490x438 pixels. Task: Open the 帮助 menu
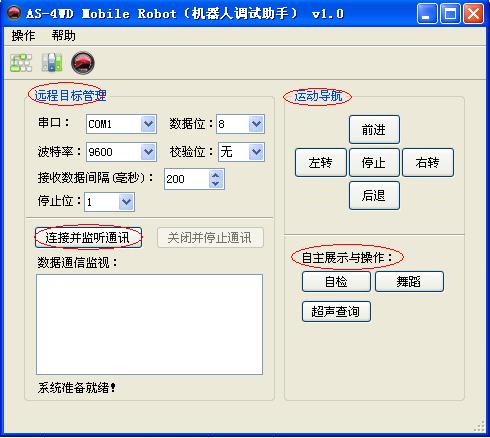point(63,36)
